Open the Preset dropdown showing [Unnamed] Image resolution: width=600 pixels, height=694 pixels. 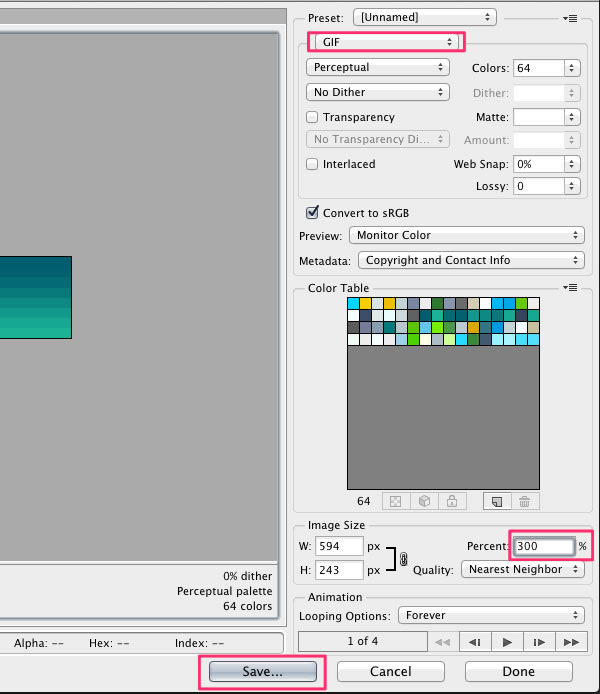coord(425,17)
